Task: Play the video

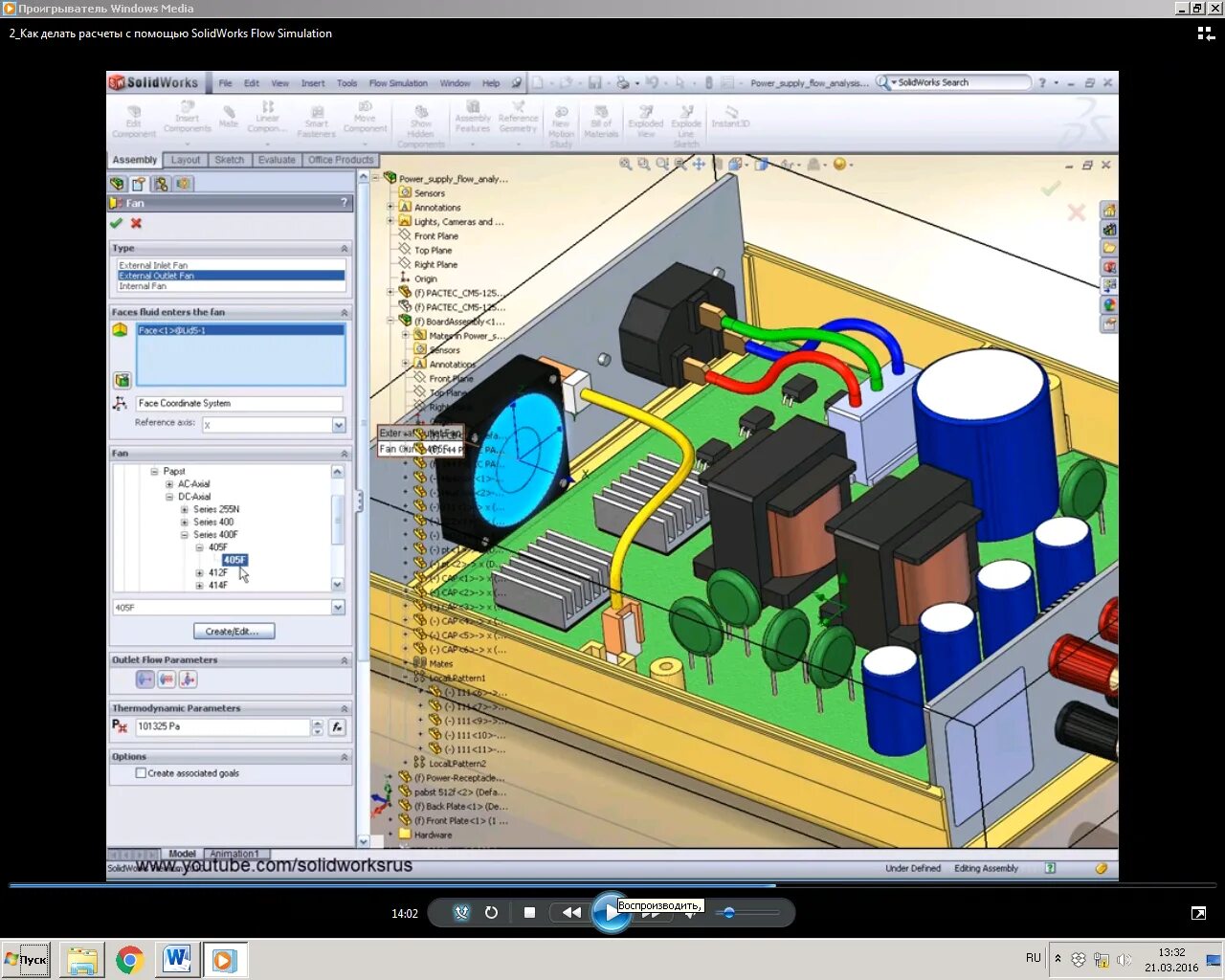Action: 611,912
